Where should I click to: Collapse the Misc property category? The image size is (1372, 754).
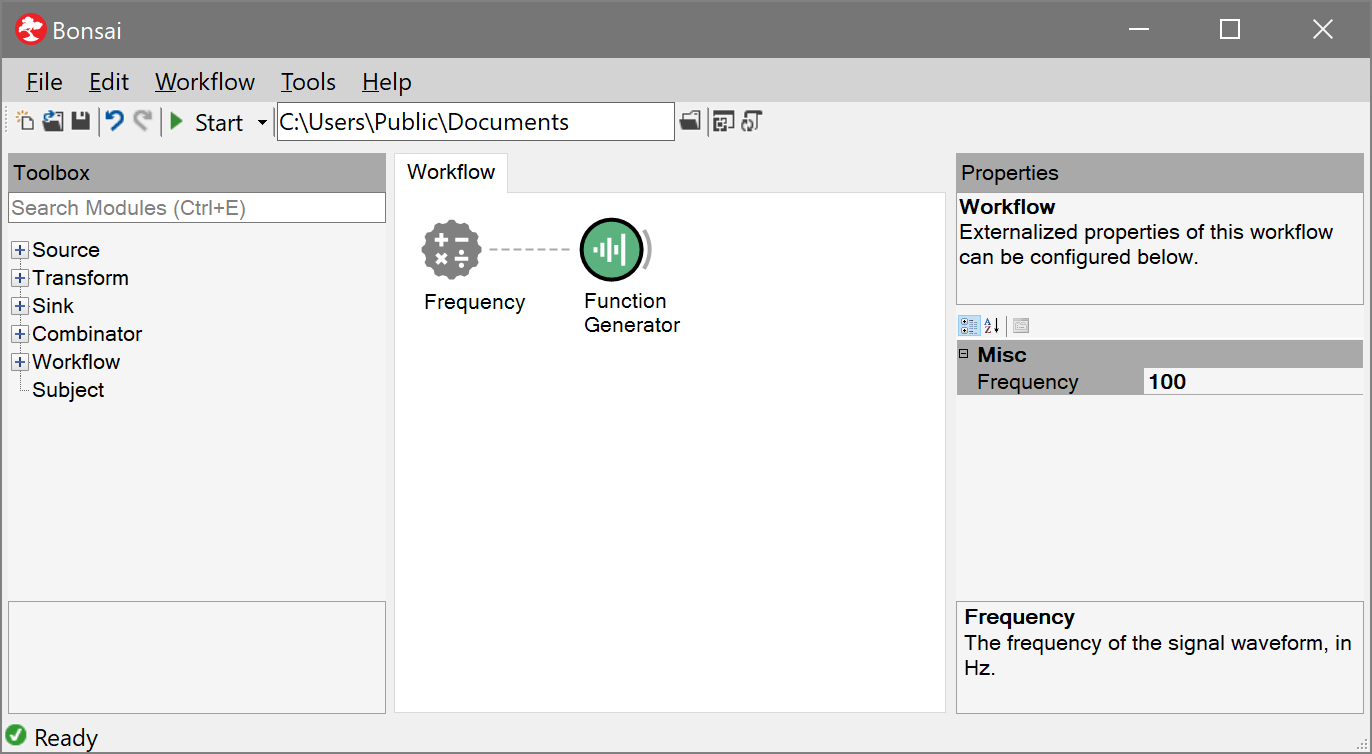(x=964, y=354)
